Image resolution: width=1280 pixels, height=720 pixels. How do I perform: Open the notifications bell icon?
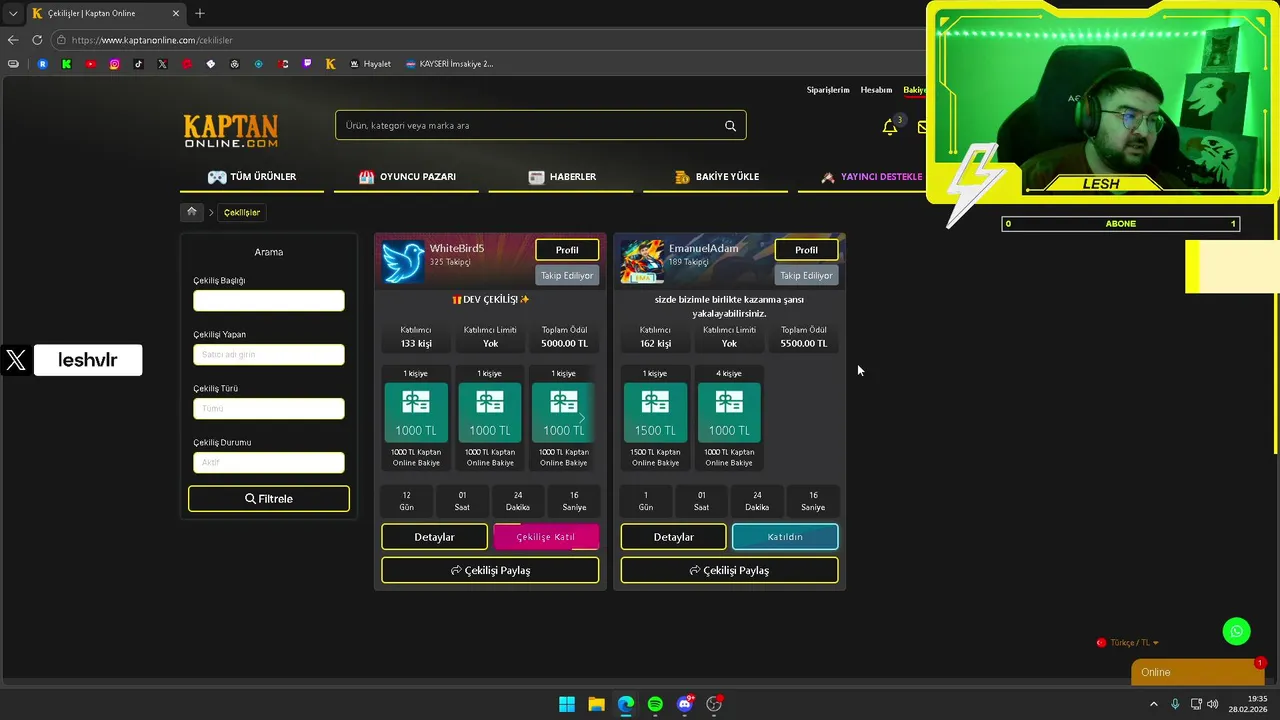pos(889,127)
